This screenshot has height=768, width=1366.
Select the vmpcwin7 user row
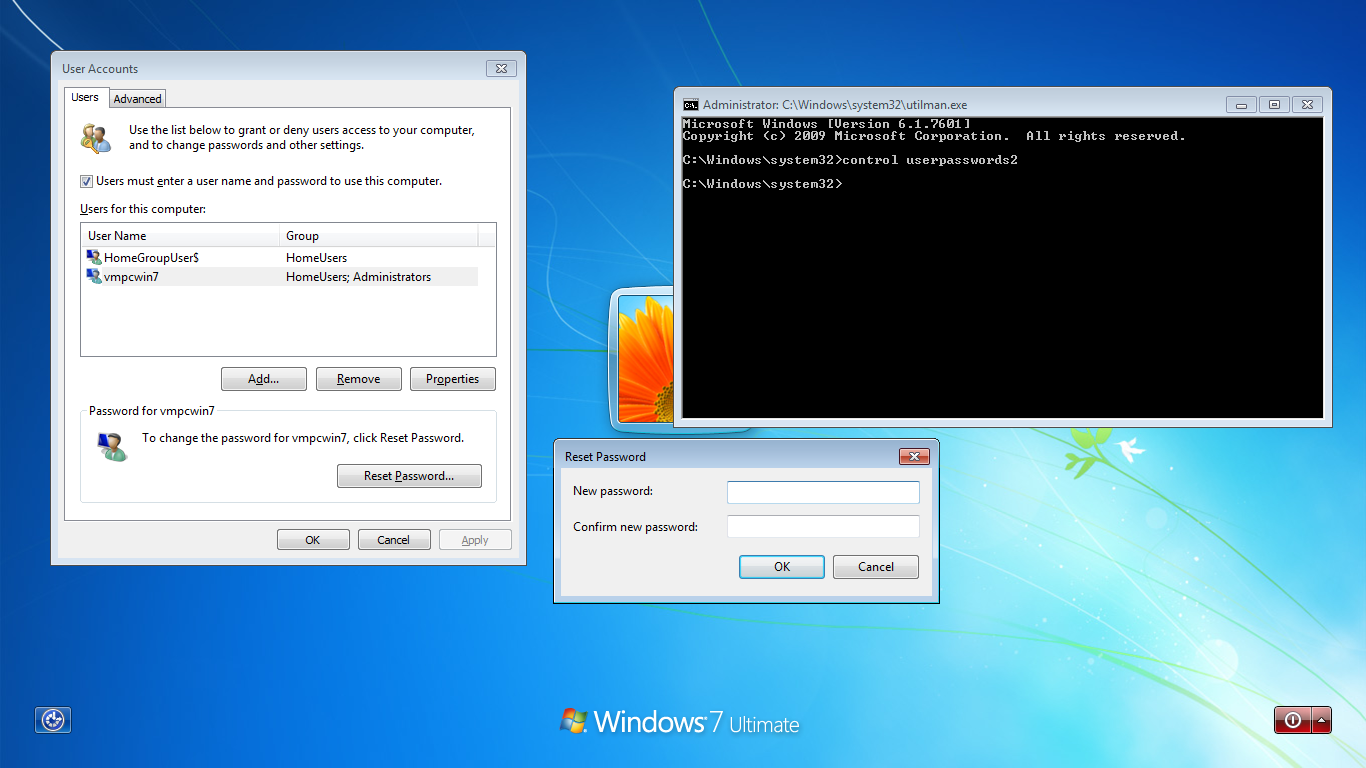pos(280,277)
